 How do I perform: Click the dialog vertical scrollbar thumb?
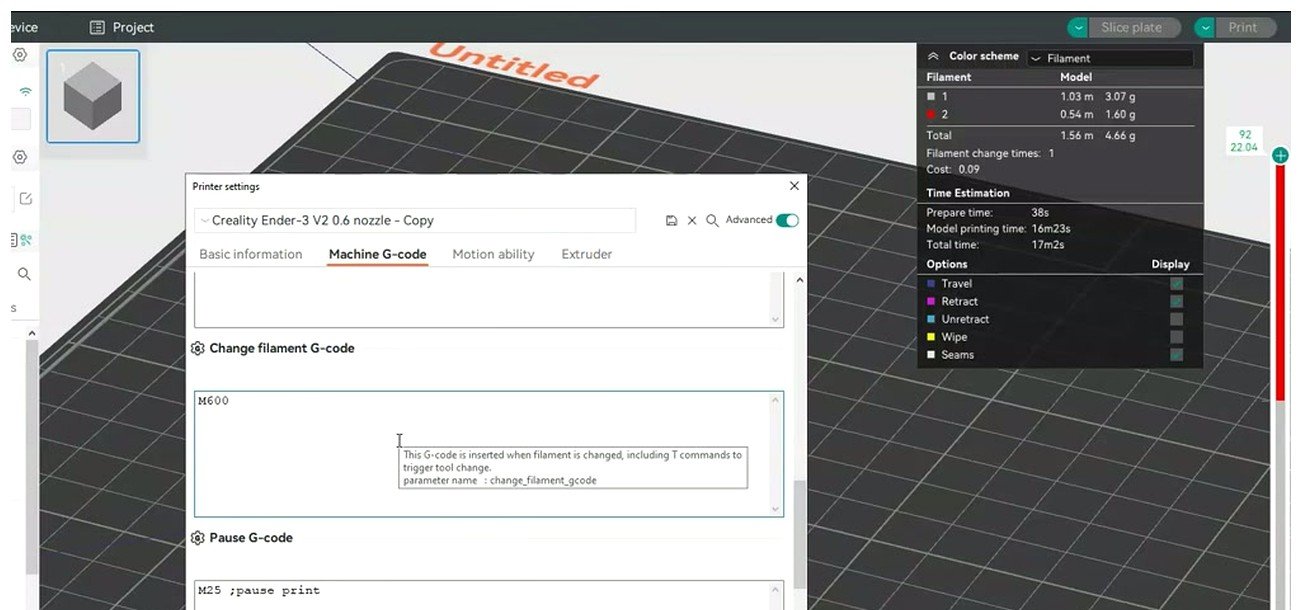point(799,534)
